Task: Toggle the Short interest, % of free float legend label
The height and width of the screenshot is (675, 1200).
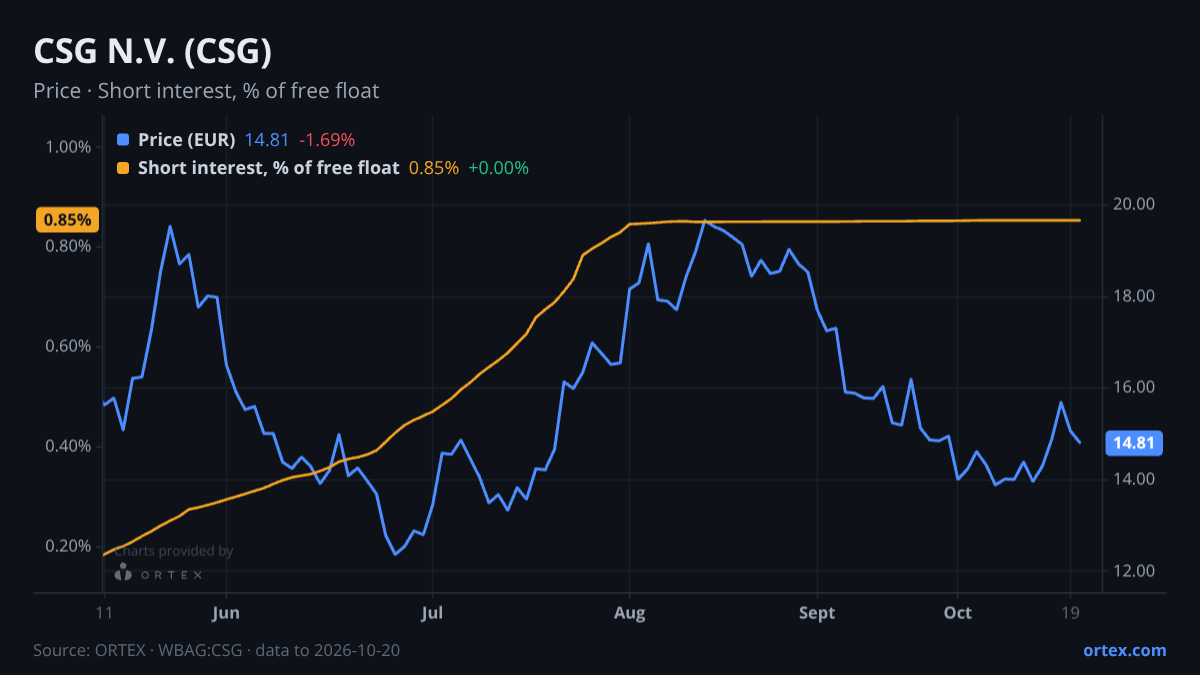Action: tap(268, 168)
